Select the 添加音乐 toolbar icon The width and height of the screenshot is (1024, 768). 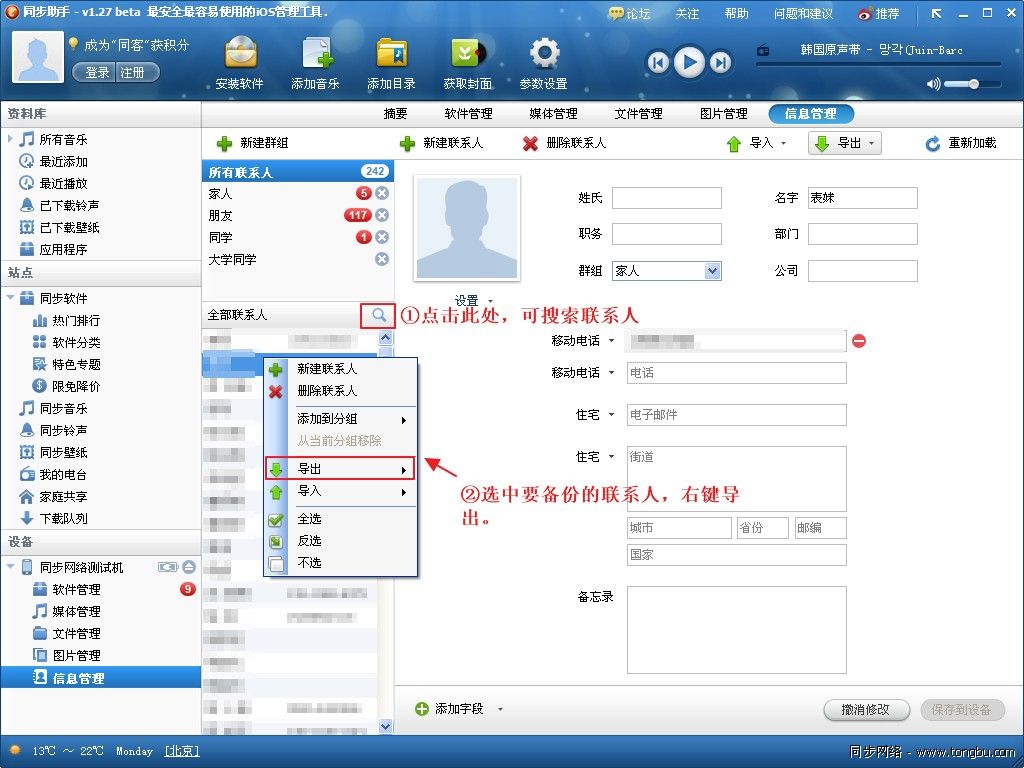click(x=316, y=60)
